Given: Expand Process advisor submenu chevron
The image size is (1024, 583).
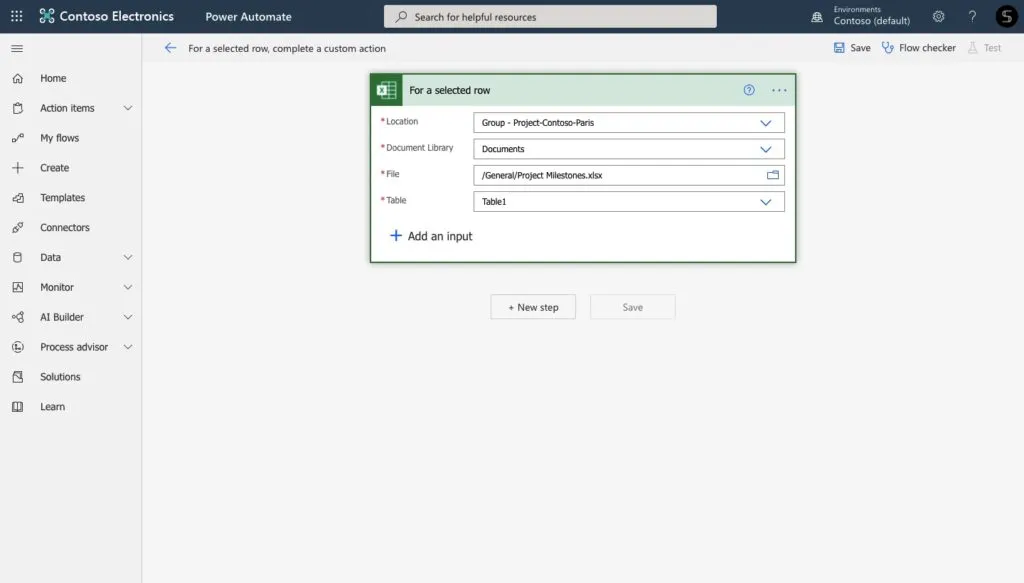Looking at the screenshot, I should tap(128, 347).
